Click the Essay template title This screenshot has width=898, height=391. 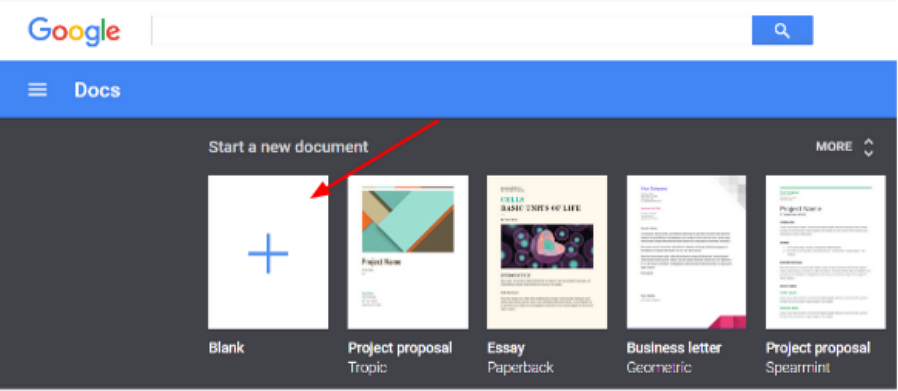click(506, 348)
